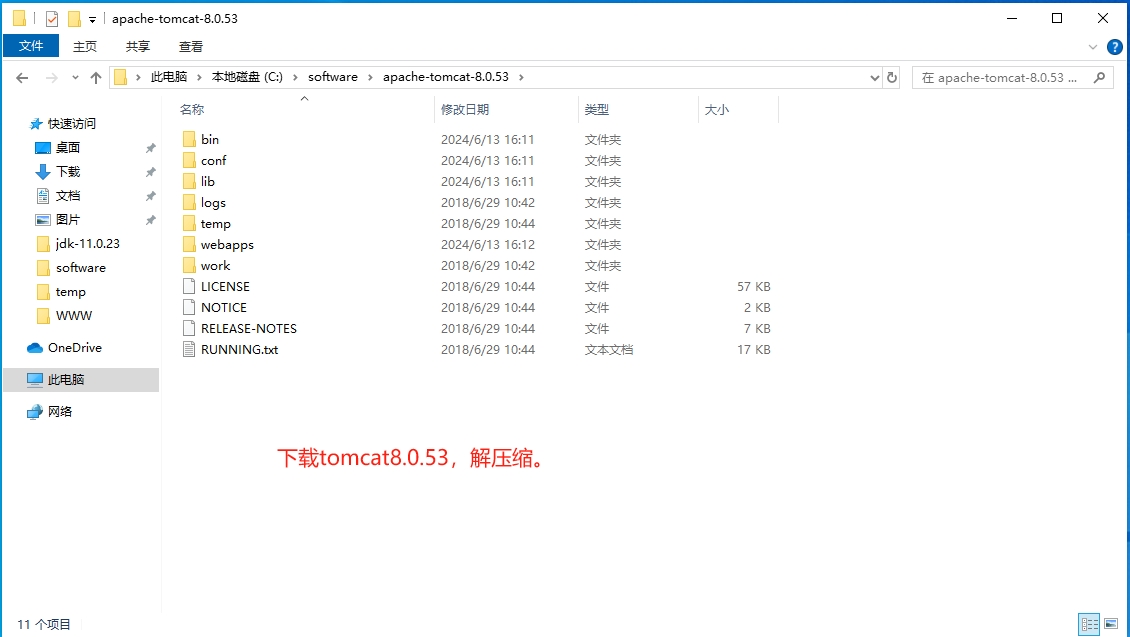Click 本地磁盘 (C:) in the breadcrumb
This screenshot has height=637, width=1130.
pyautogui.click(x=247, y=77)
